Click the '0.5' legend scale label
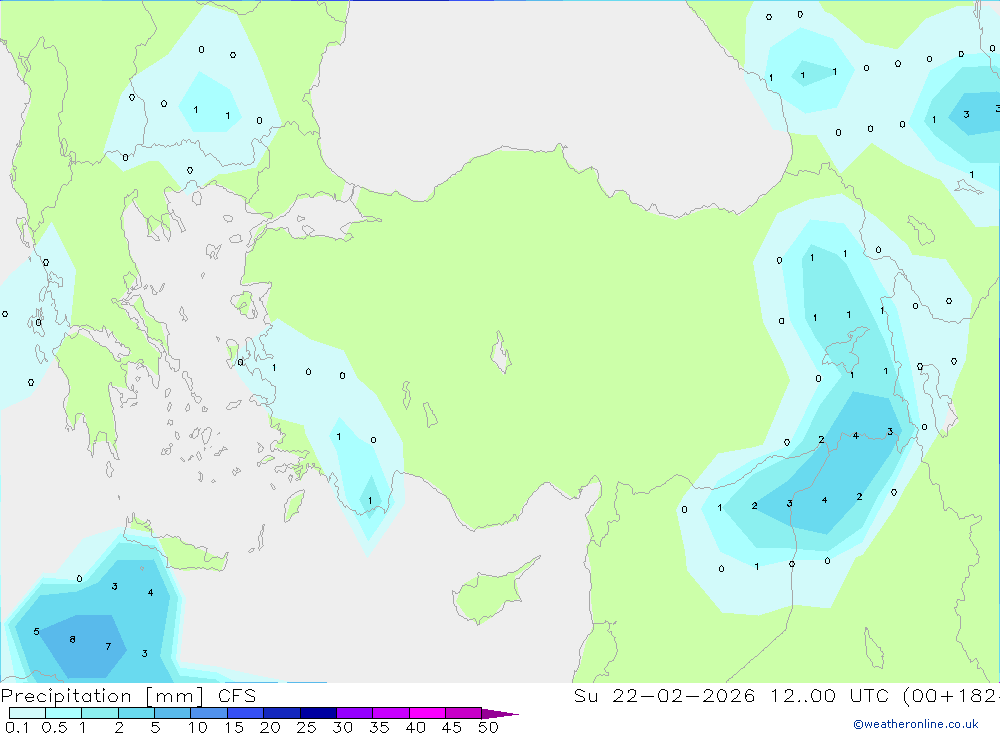The width and height of the screenshot is (1000, 733). pos(54,727)
